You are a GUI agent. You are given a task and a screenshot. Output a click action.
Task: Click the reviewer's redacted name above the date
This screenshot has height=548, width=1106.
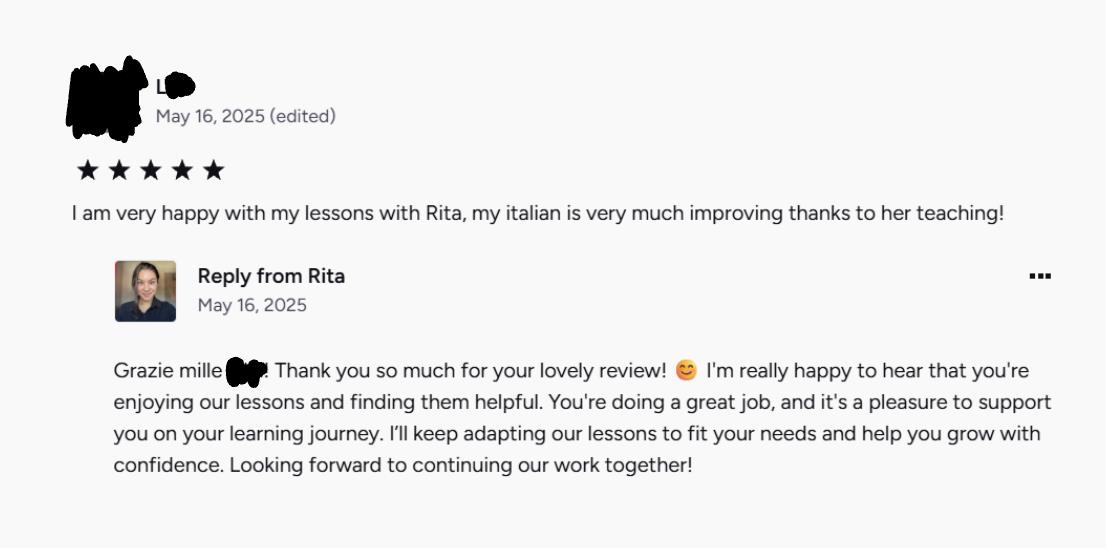(x=175, y=86)
